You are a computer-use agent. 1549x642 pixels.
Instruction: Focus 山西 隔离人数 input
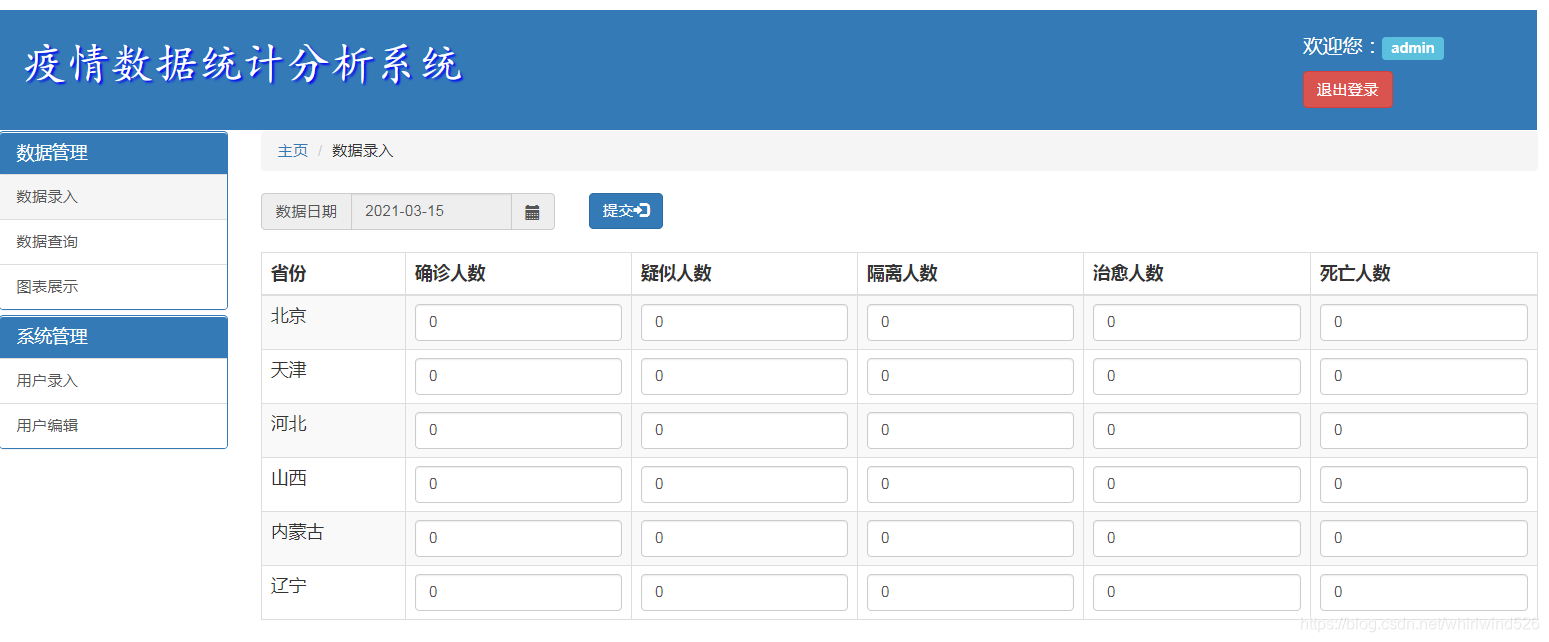970,485
